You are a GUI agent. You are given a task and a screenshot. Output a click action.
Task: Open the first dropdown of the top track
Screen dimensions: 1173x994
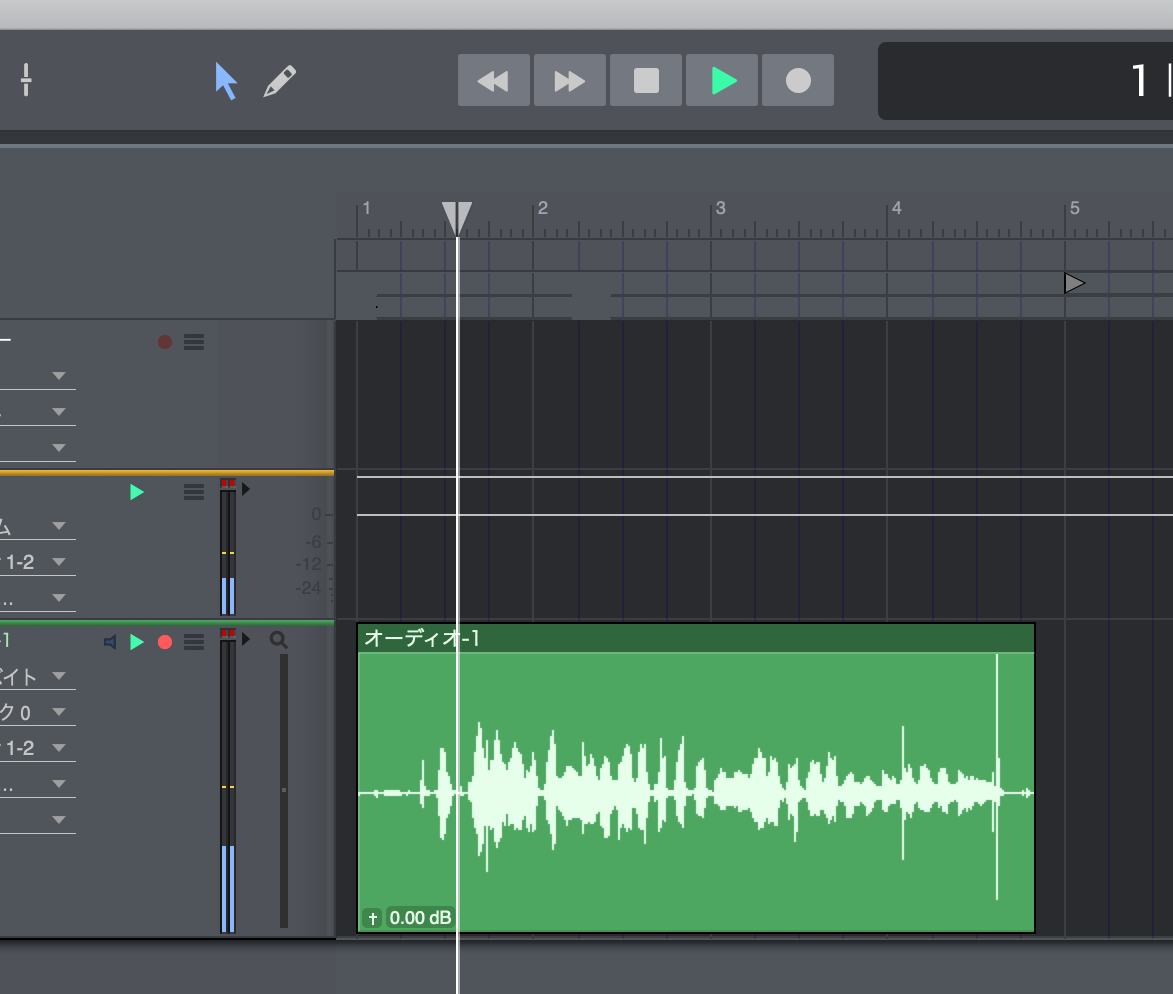pyautogui.click(x=59, y=375)
